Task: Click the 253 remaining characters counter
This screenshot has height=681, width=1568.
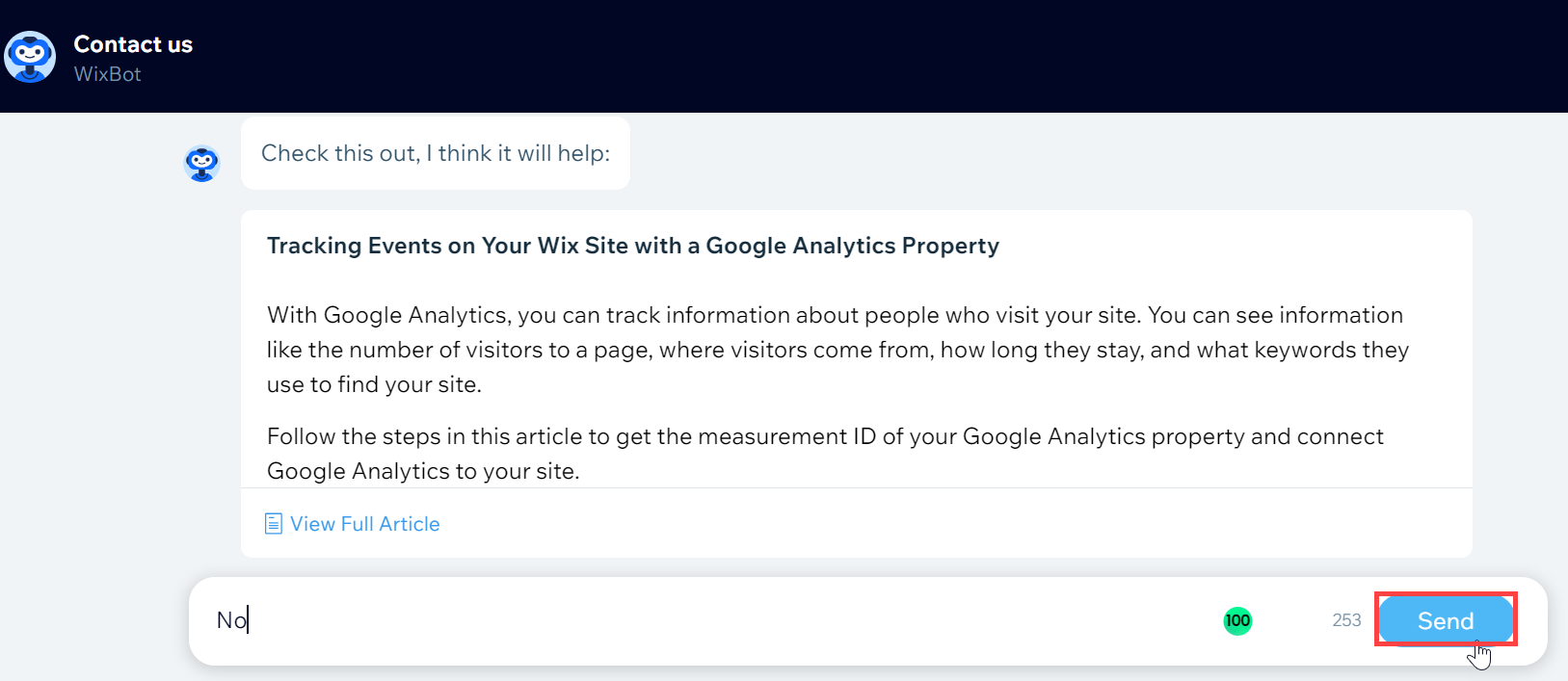Action: click(x=1346, y=620)
